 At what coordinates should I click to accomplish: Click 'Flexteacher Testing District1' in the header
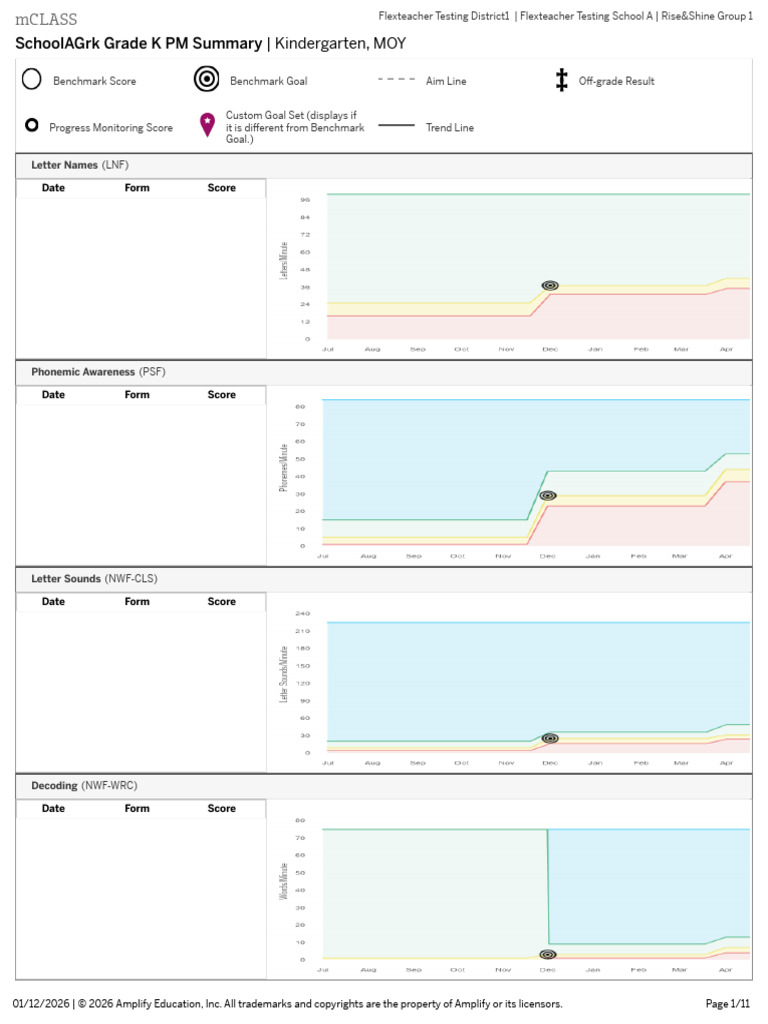[444, 16]
